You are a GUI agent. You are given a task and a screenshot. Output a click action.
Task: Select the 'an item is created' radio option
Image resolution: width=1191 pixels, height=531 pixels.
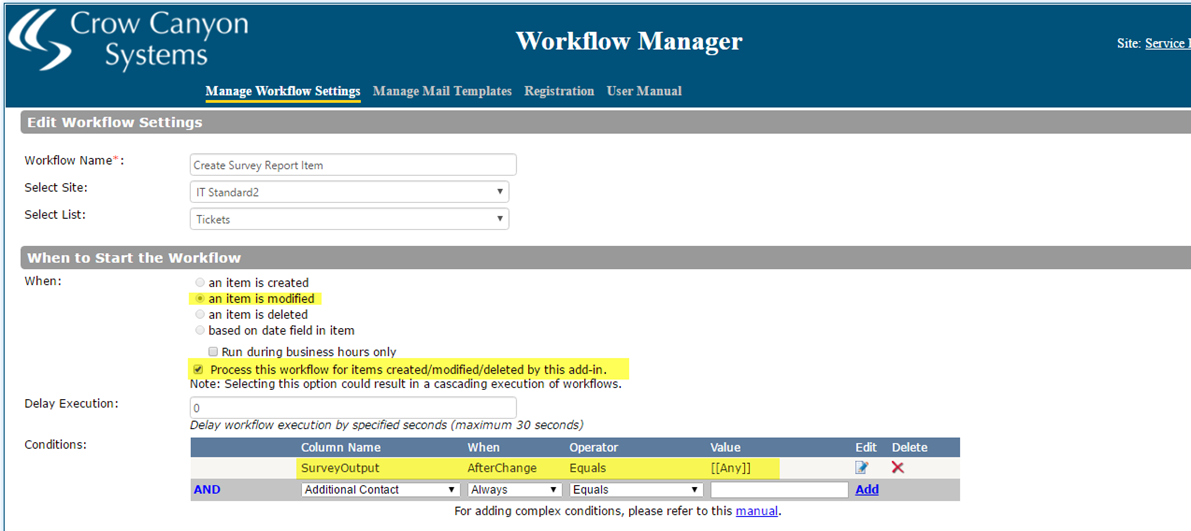click(201, 283)
